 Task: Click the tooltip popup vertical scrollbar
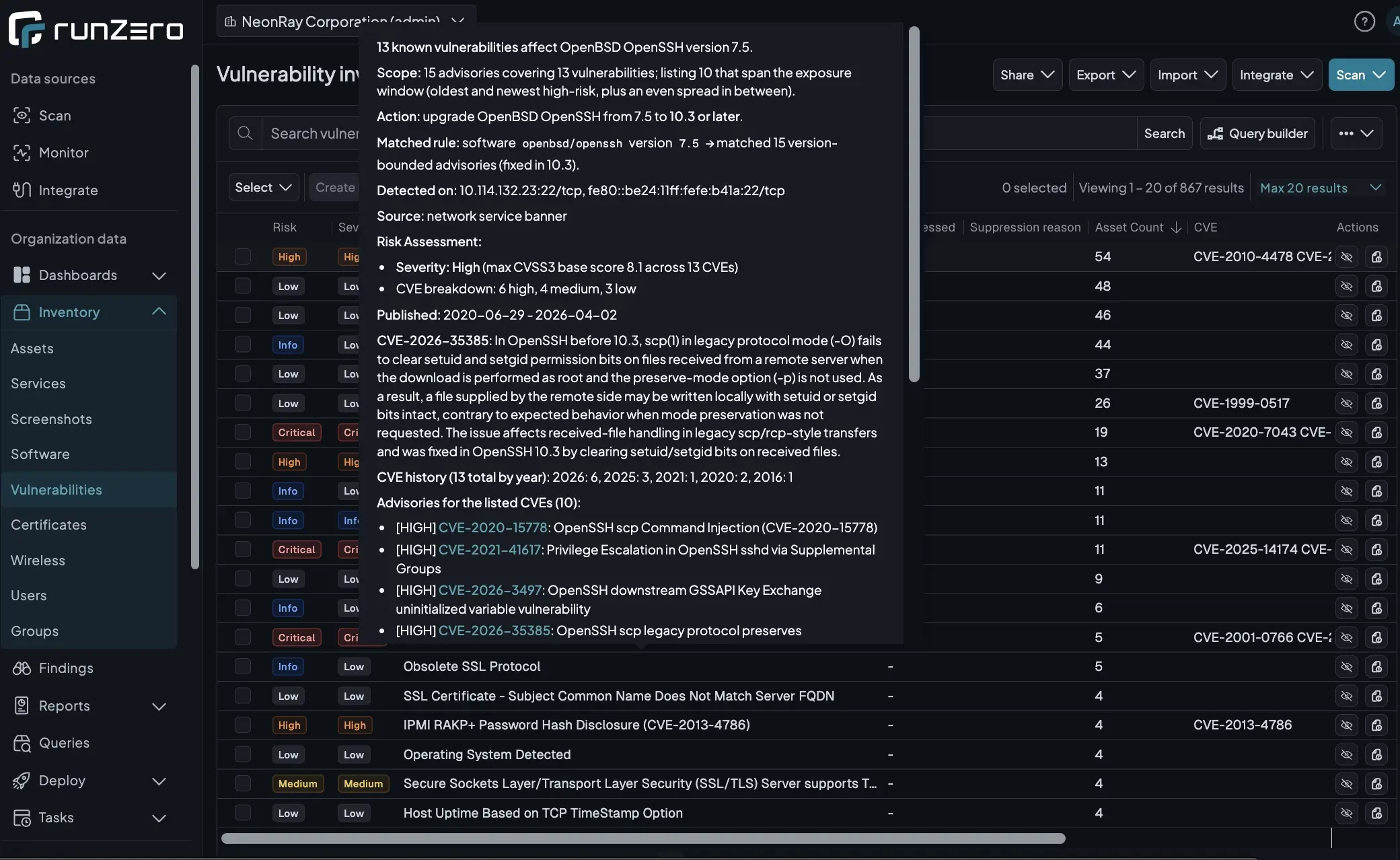click(914, 205)
